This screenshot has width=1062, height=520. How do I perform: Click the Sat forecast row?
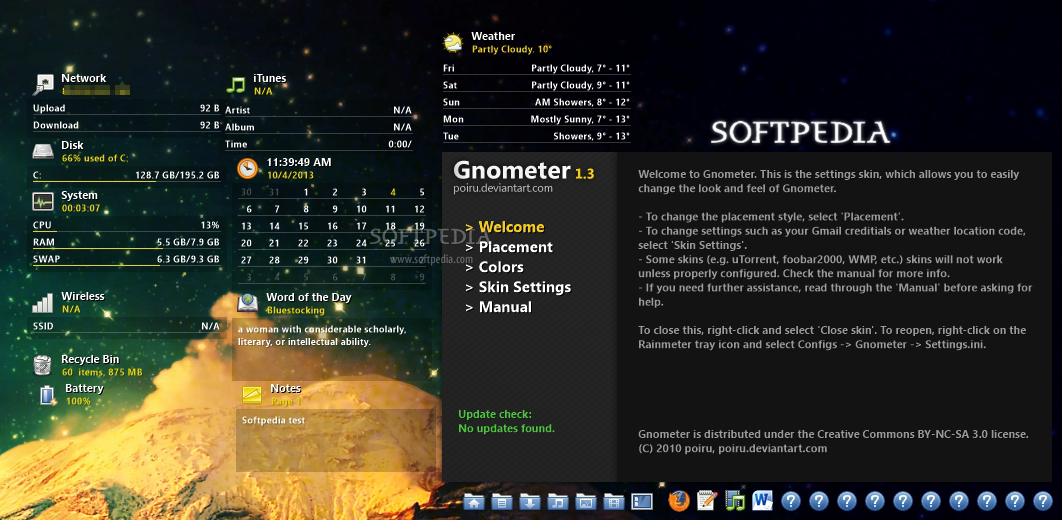(536, 85)
